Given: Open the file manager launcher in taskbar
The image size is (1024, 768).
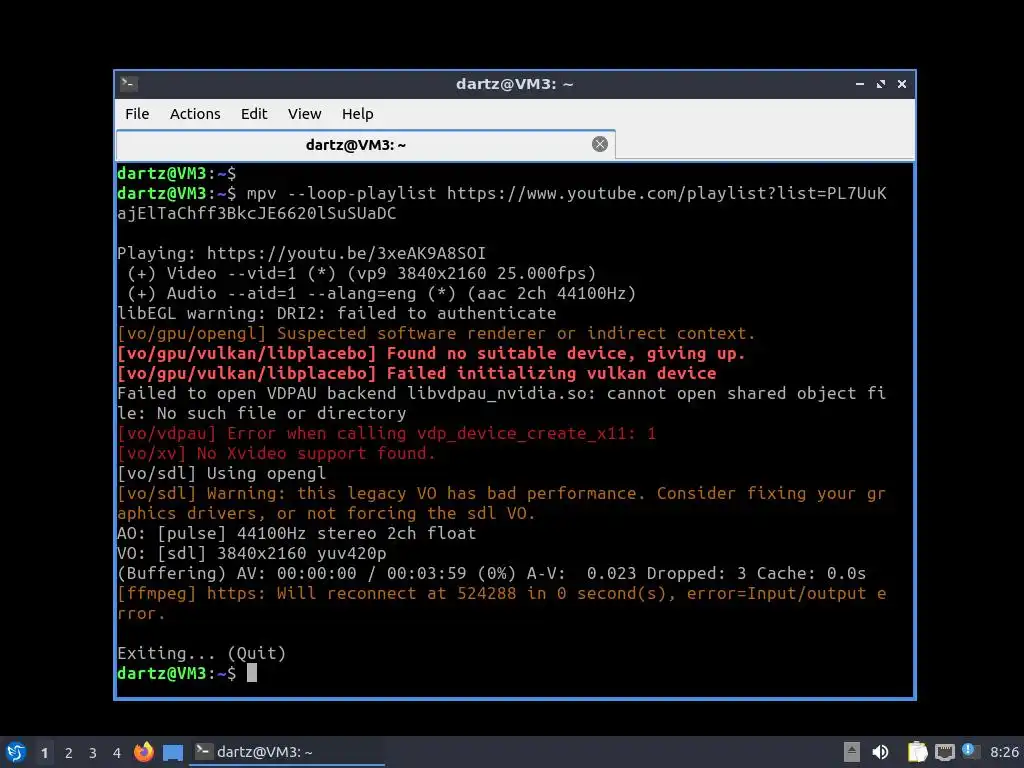Looking at the screenshot, I should pyautogui.click(x=172, y=753).
